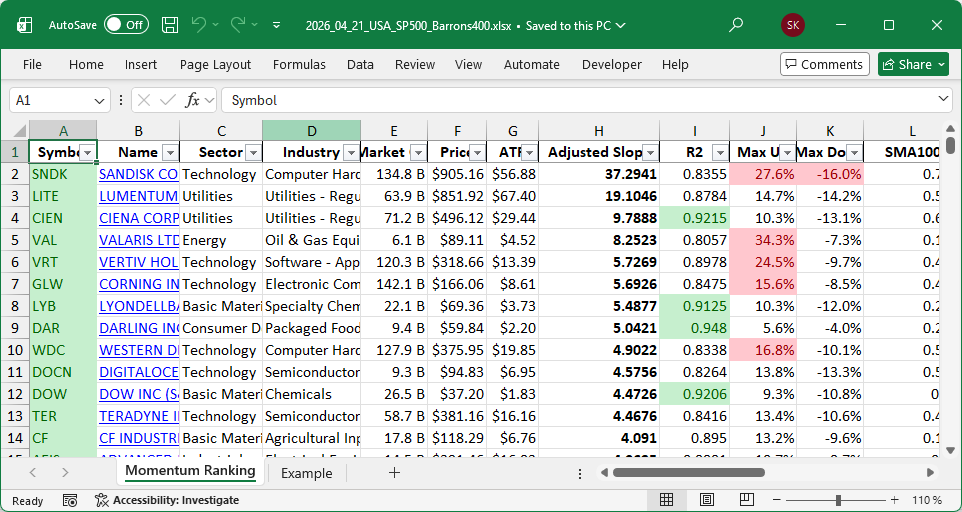Click the Excel app icon in title bar
This screenshot has height=512, width=962.
25,25
